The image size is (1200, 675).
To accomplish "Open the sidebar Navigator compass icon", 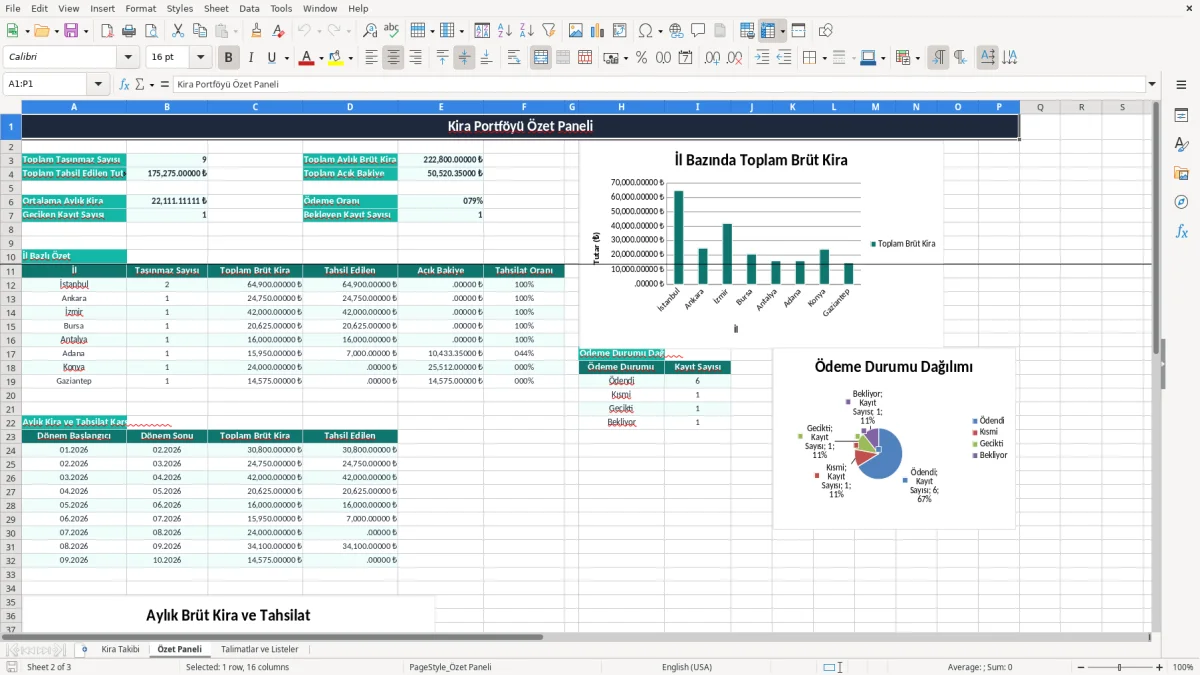I will point(1181,202).
